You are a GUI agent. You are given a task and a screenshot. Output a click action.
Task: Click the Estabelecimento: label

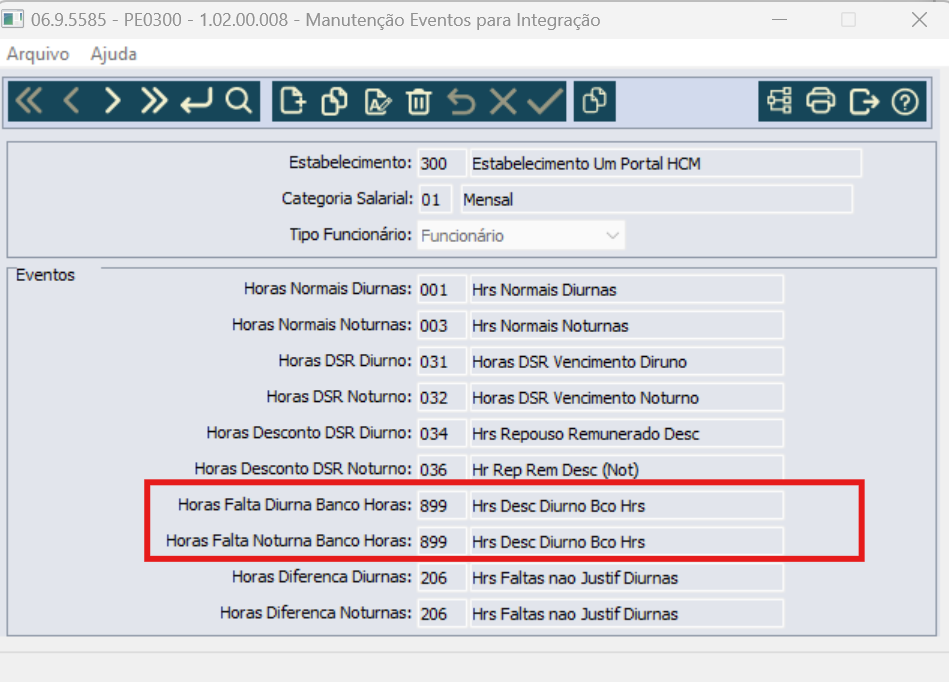(x=350, y=163)
